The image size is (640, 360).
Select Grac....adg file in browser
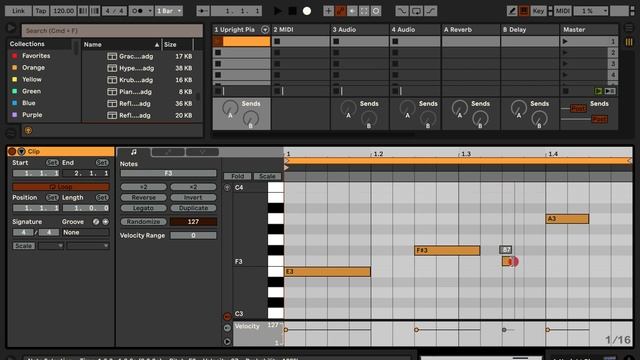click(x=136, y=56)
